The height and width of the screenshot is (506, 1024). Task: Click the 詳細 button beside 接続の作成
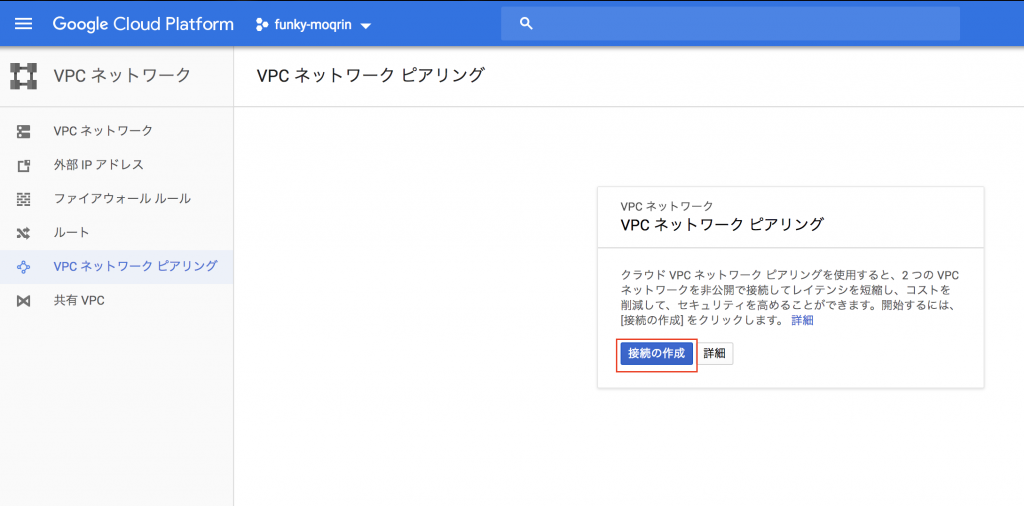714,353
